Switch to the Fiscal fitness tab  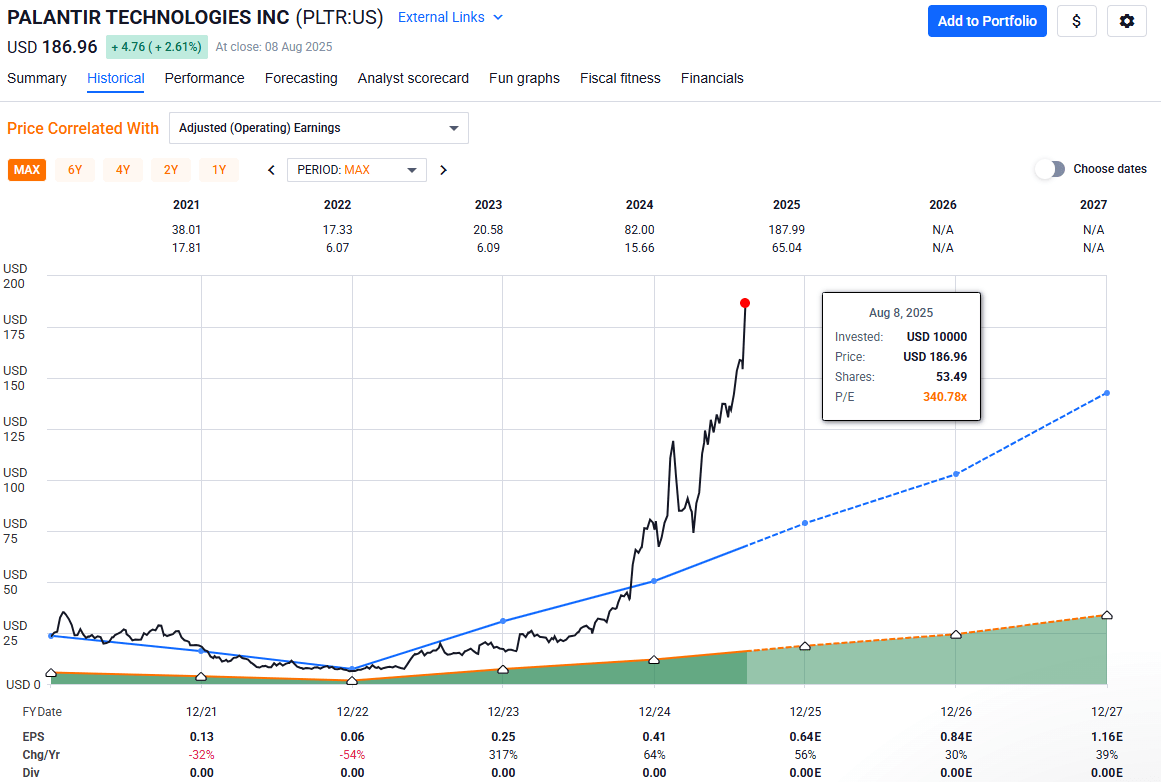click(x=620, y=78)
